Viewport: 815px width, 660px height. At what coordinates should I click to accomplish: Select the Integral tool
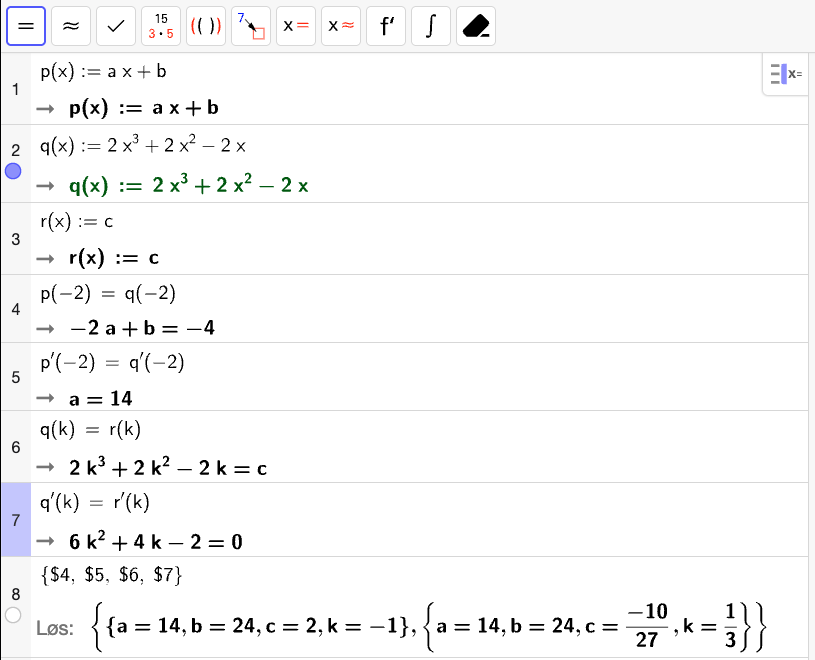pyautogui.click(x=431, y=27)
